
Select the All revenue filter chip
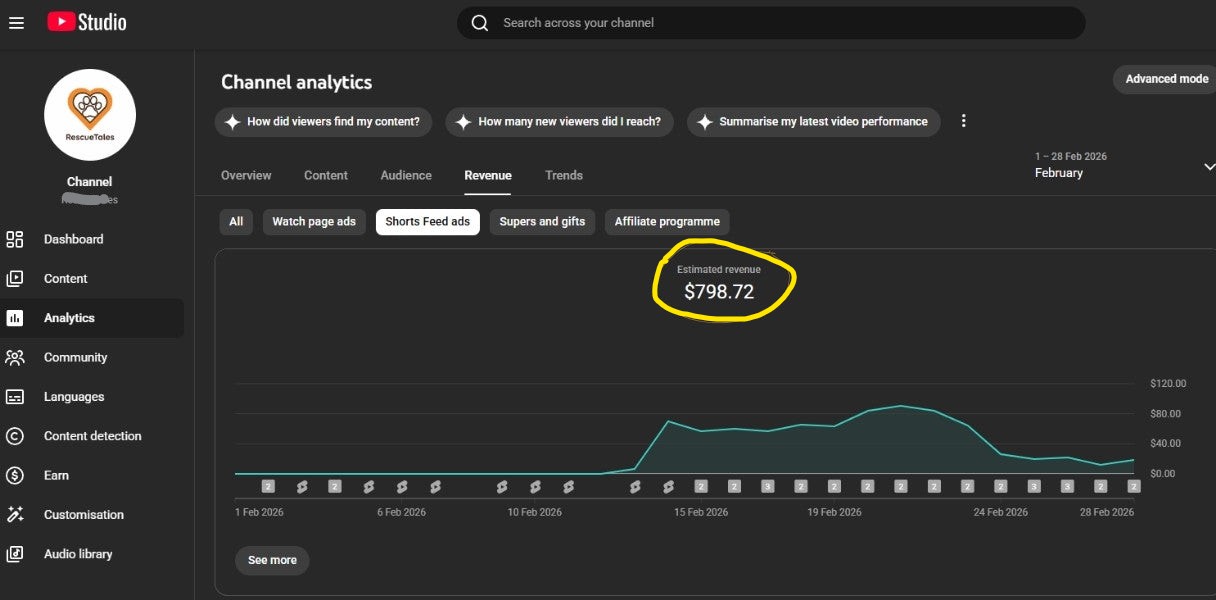click(236, 222)
